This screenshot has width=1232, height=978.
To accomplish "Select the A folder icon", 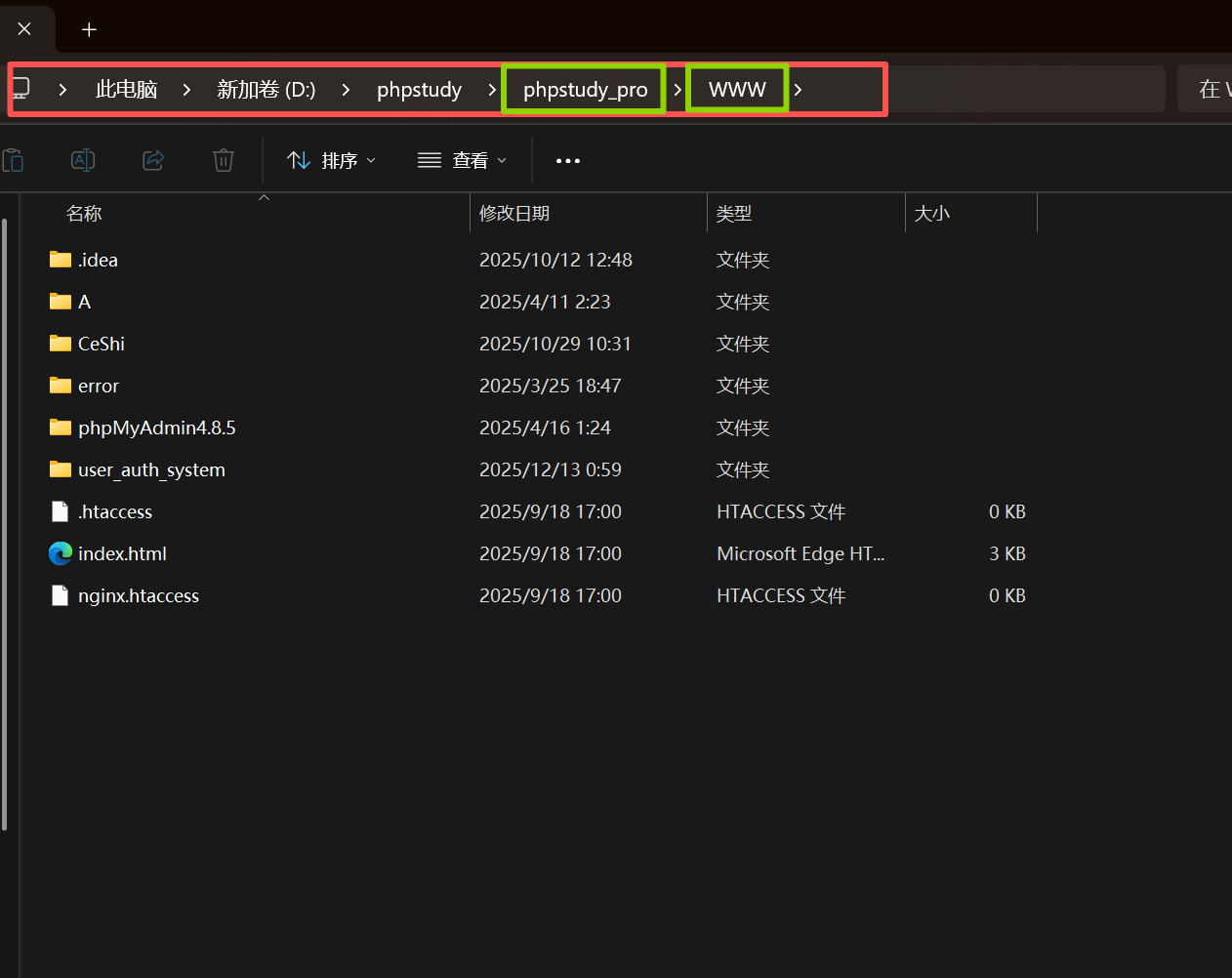I will (61, 302).
